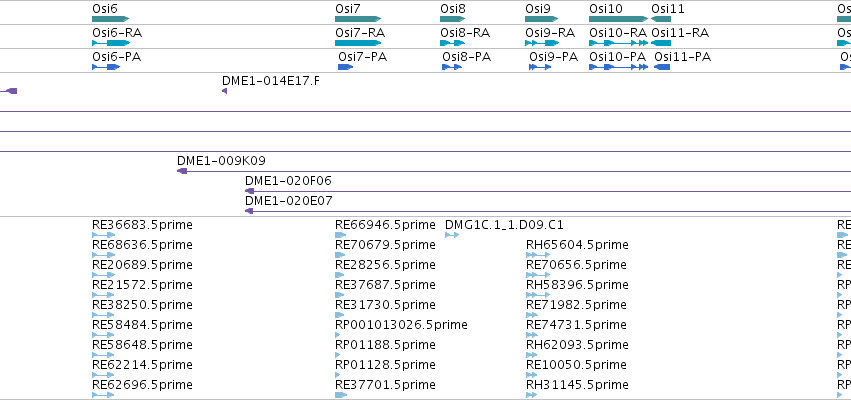Select EST RE62214.5prime
The height and width of the screenshot is (400, 851).
pyautogui.click(x=104, y=375)
